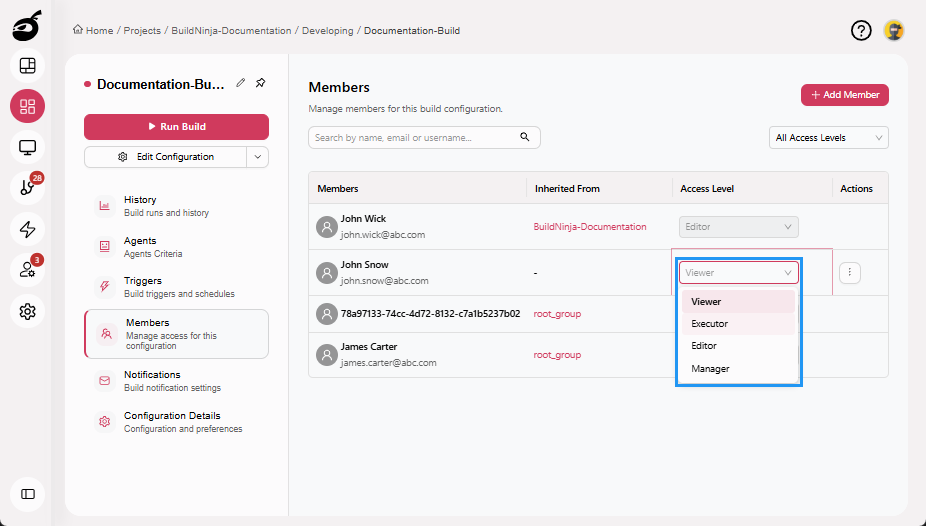
Task: Click Documentation-Build in the breadcrumb
Action: pos(412,31)
